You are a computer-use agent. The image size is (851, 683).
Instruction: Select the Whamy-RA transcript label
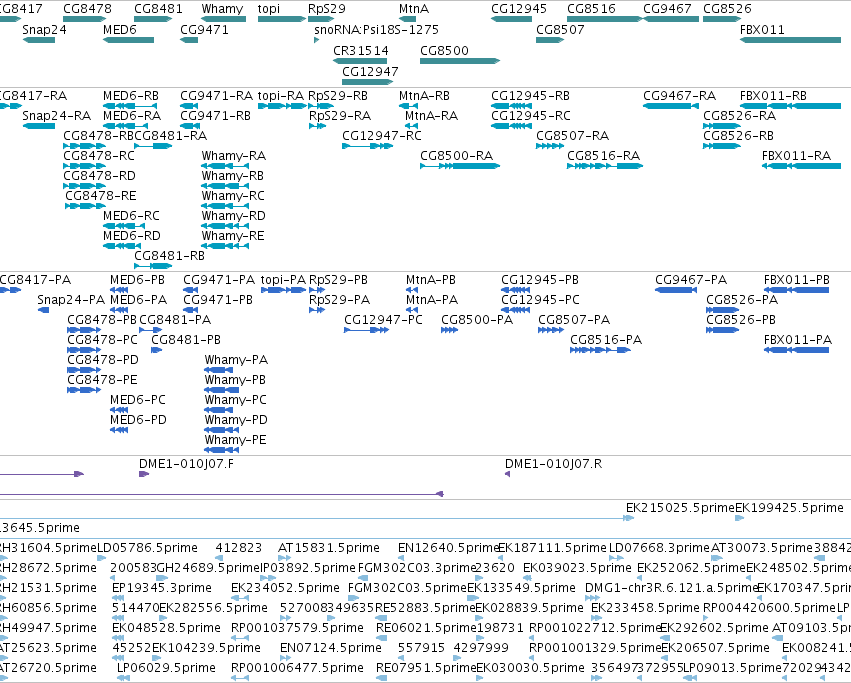click(233, 156)
